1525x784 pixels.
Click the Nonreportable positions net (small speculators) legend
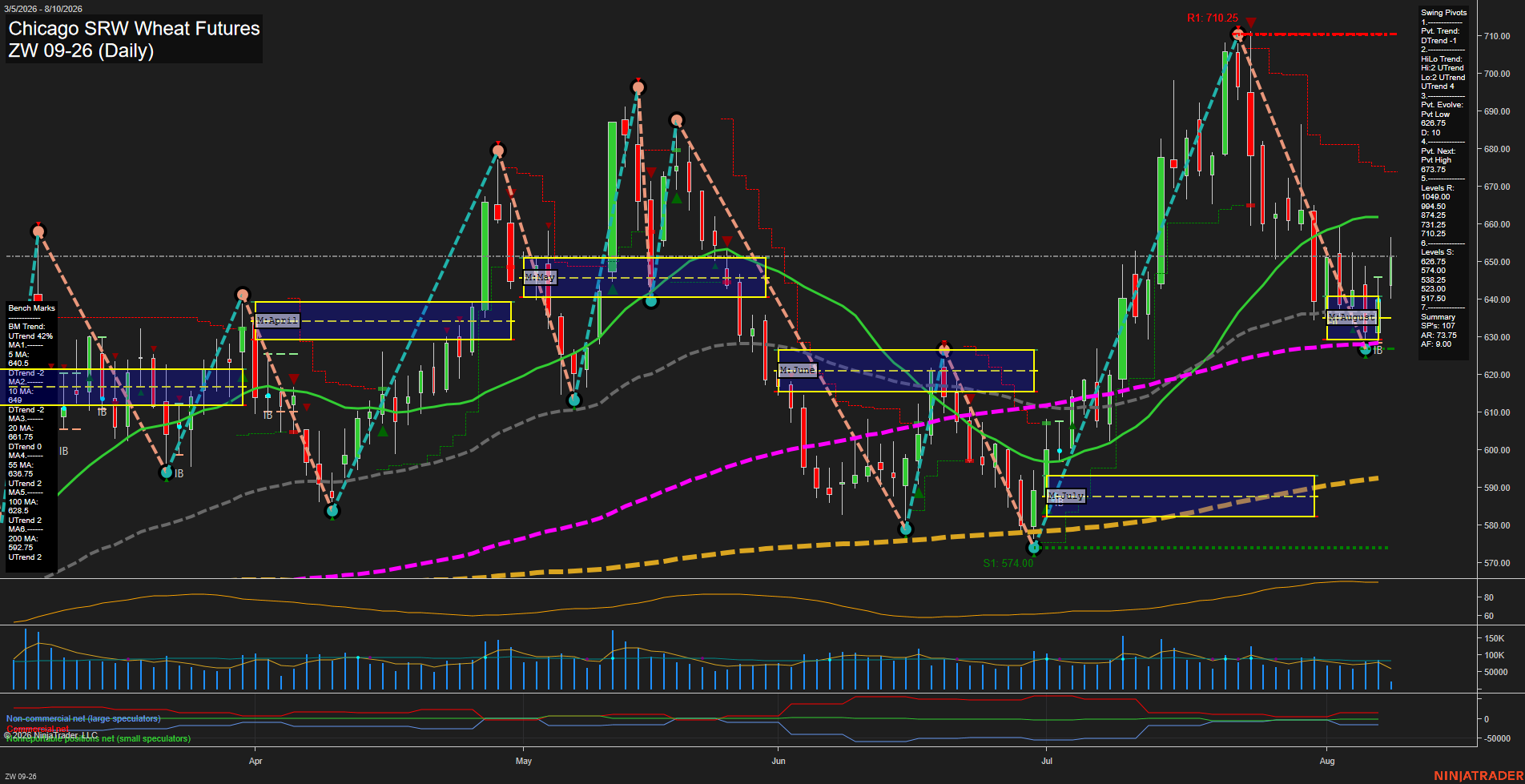click(98, 738)
